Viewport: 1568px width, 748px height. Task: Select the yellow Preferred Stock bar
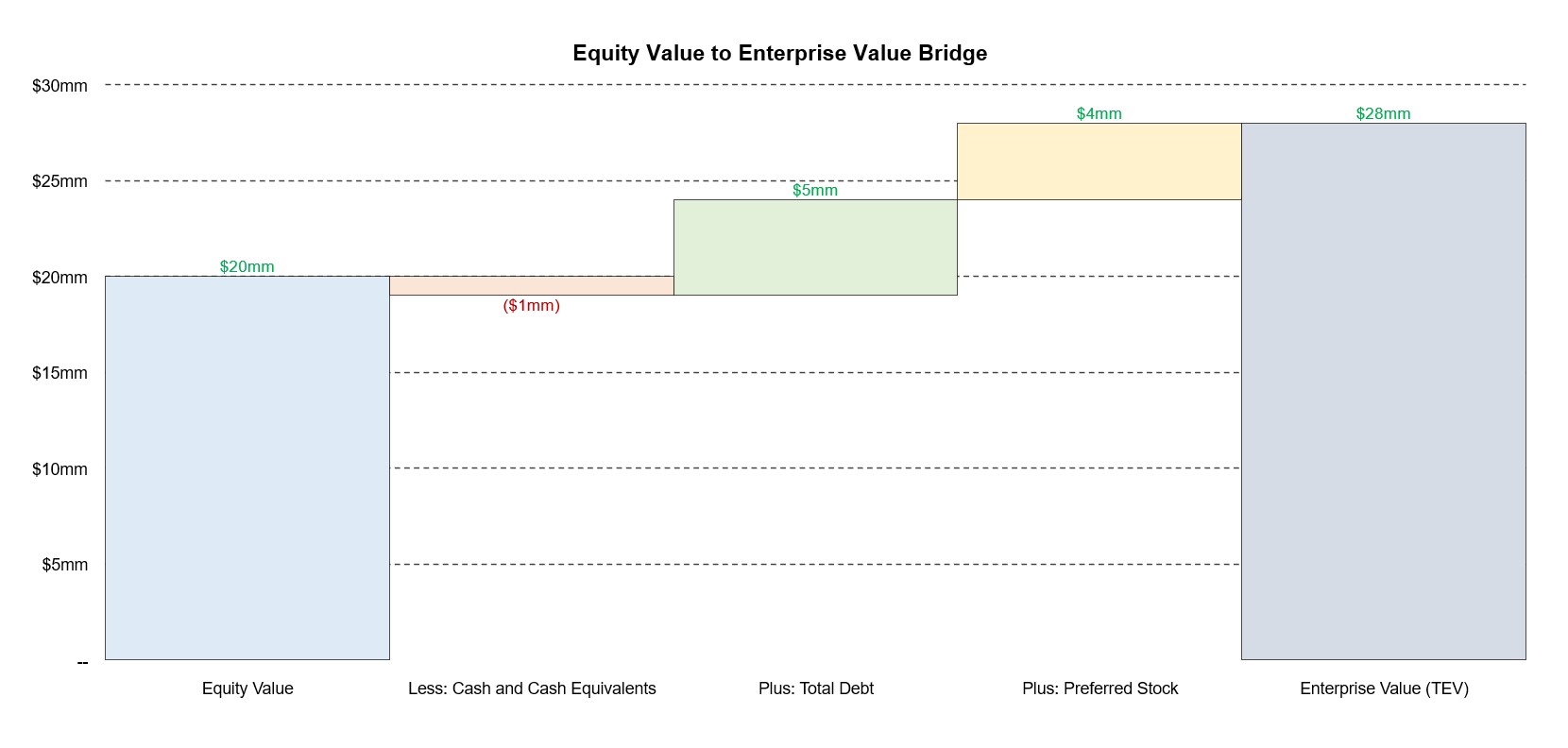click(x=1099, y=161)
